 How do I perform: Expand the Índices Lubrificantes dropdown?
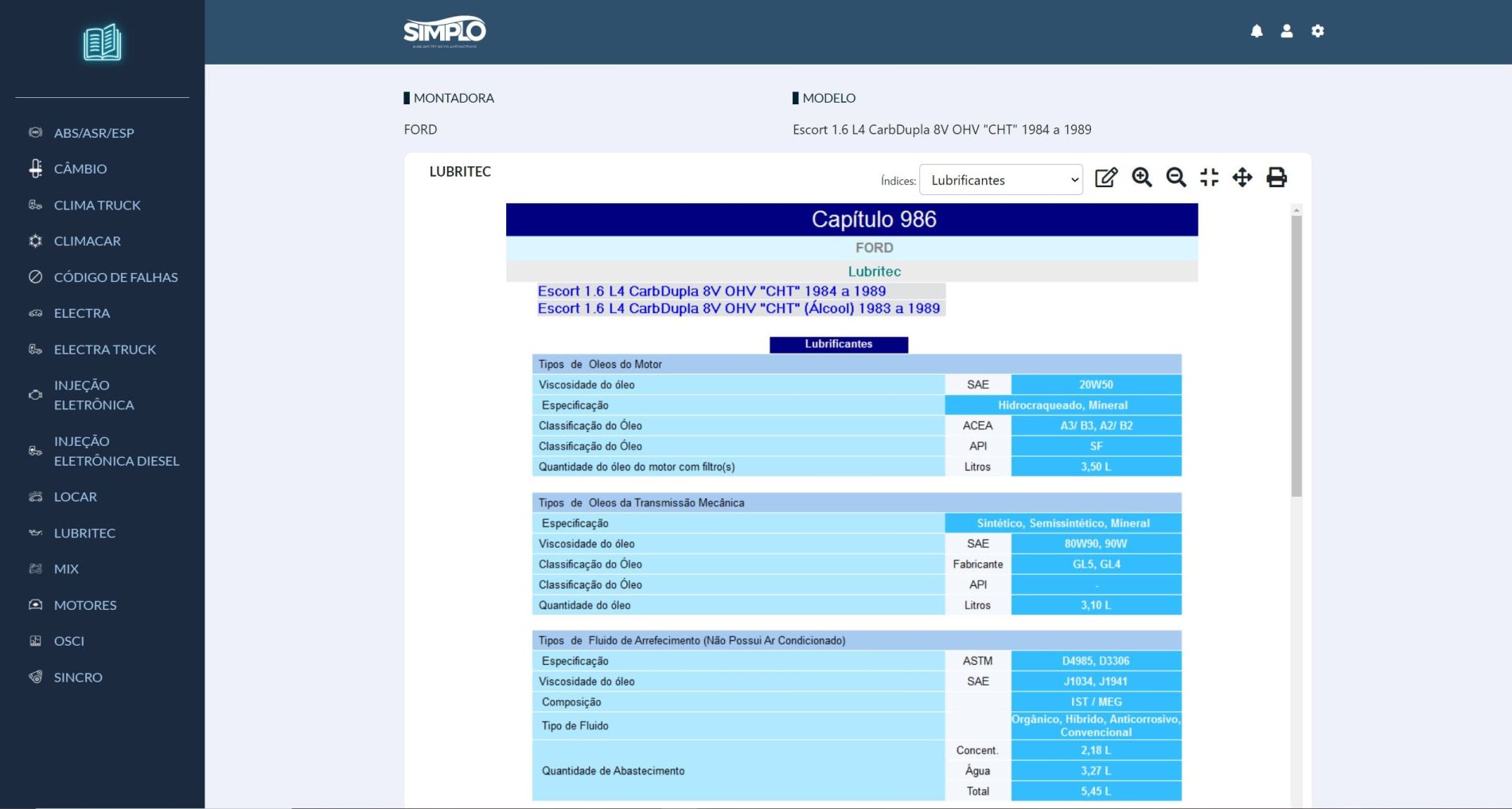(x=1000, y=180)
